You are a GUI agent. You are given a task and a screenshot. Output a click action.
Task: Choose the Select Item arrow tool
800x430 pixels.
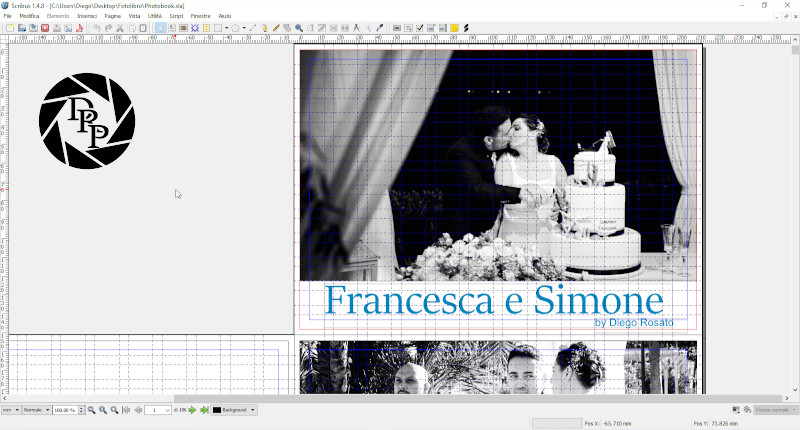[x=161, y=28]
